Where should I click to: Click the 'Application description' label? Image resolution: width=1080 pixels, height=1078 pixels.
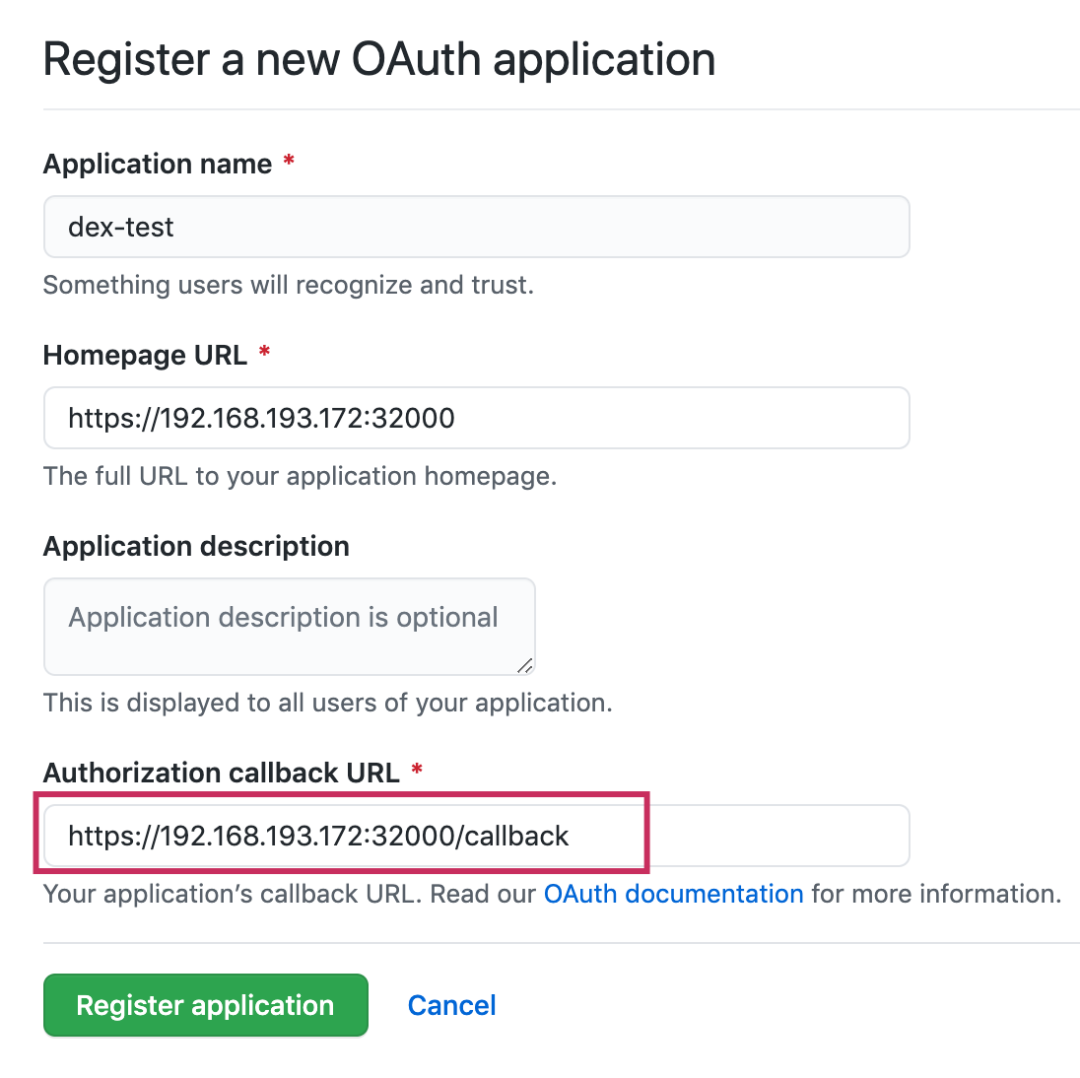pyautogui.click(x=196, y=546)
